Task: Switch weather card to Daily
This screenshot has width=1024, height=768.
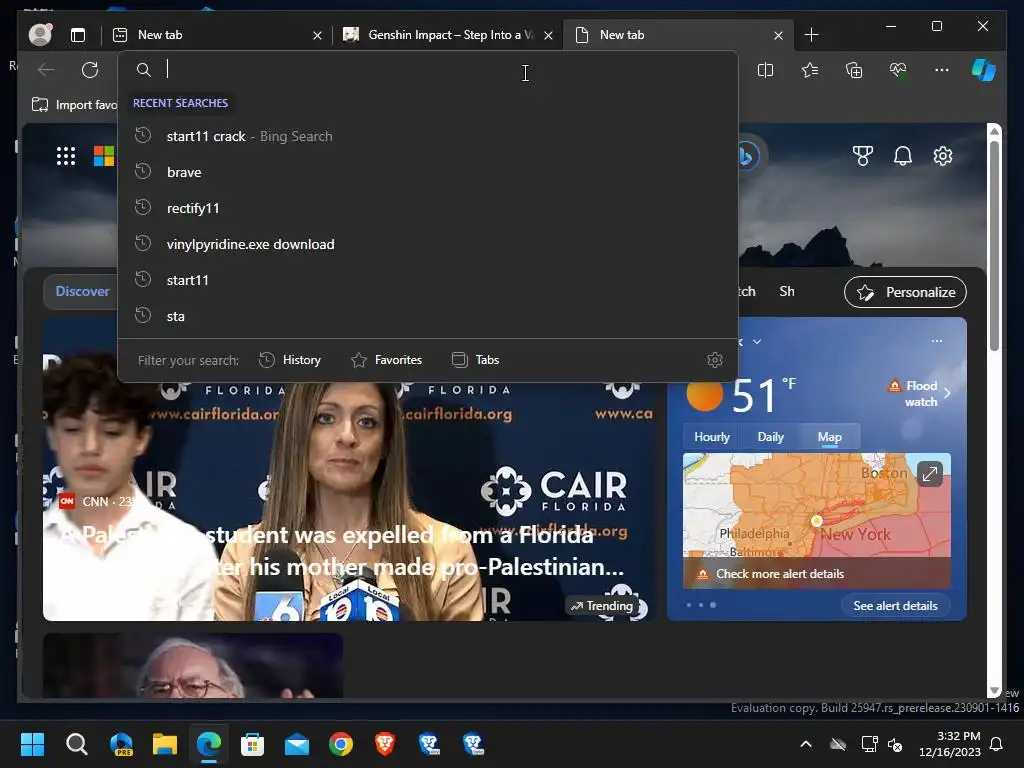Action: [x=771, y=437]
